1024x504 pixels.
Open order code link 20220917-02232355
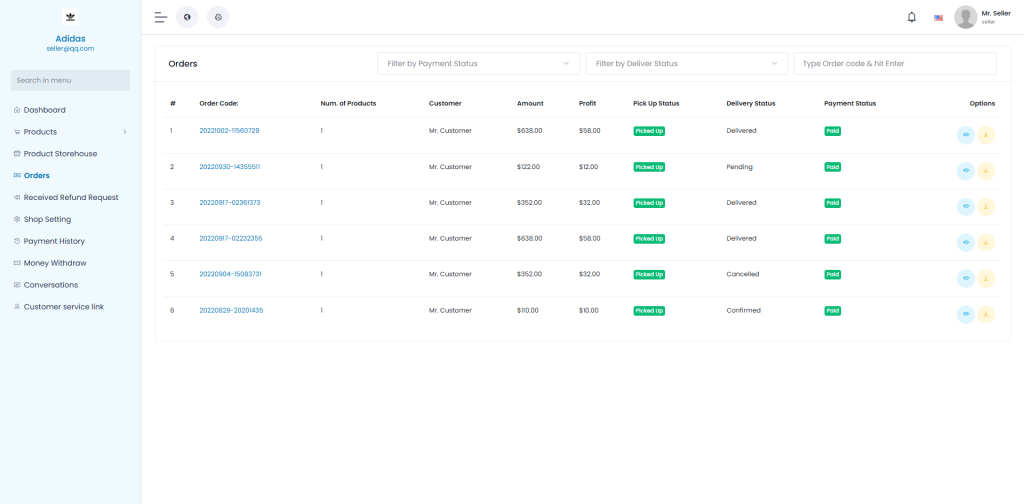tap(230, 238)
